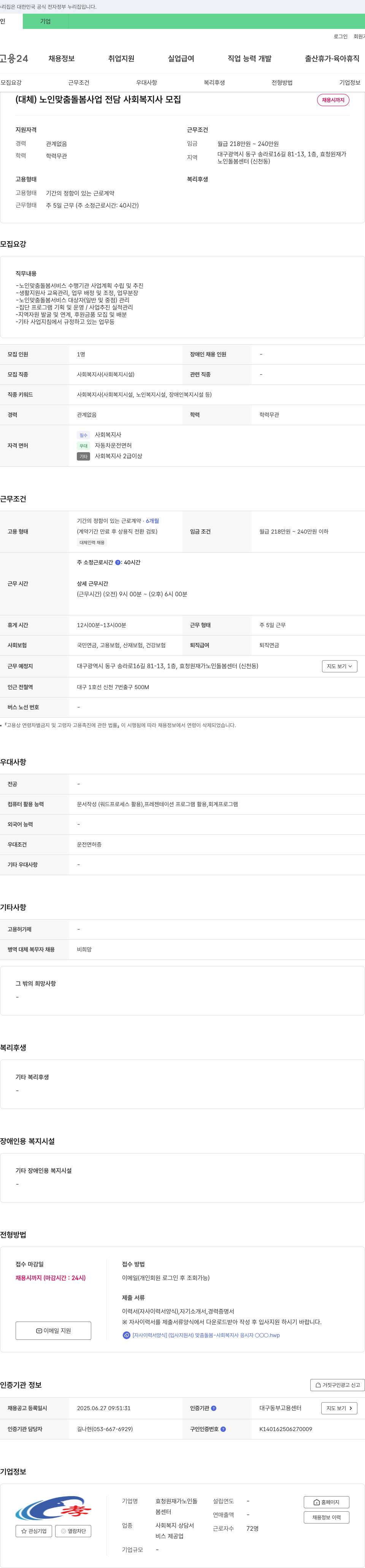Click the 대체인력 채용 tag
The height and width of the screenshot is (1568, 365).
point(92,542)
